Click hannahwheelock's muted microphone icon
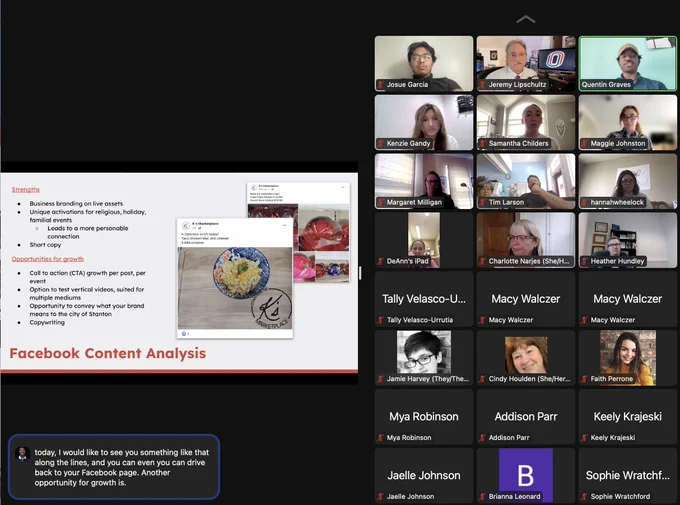 (584, 202)
